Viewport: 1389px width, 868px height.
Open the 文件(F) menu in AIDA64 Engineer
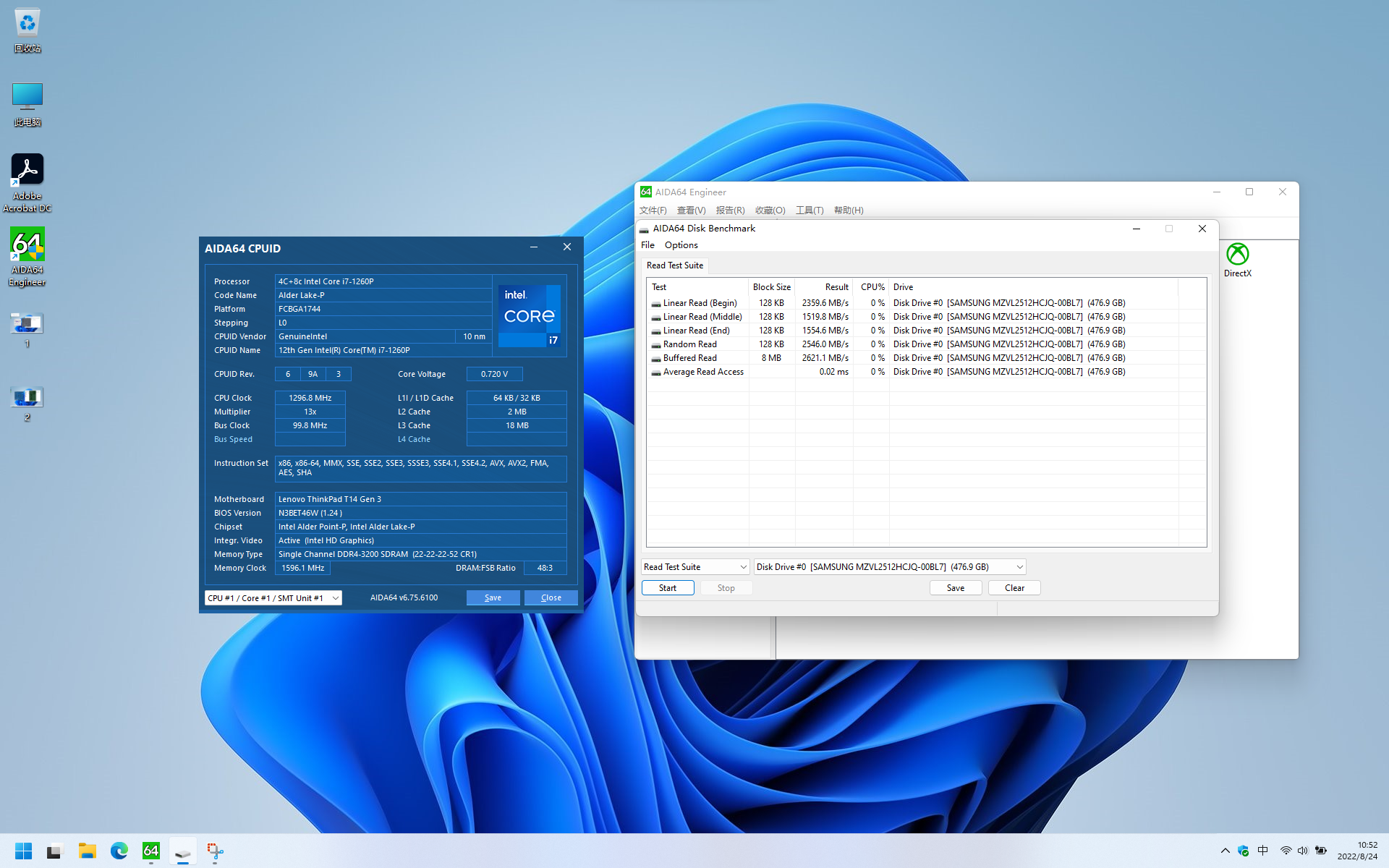click(653, 210)
